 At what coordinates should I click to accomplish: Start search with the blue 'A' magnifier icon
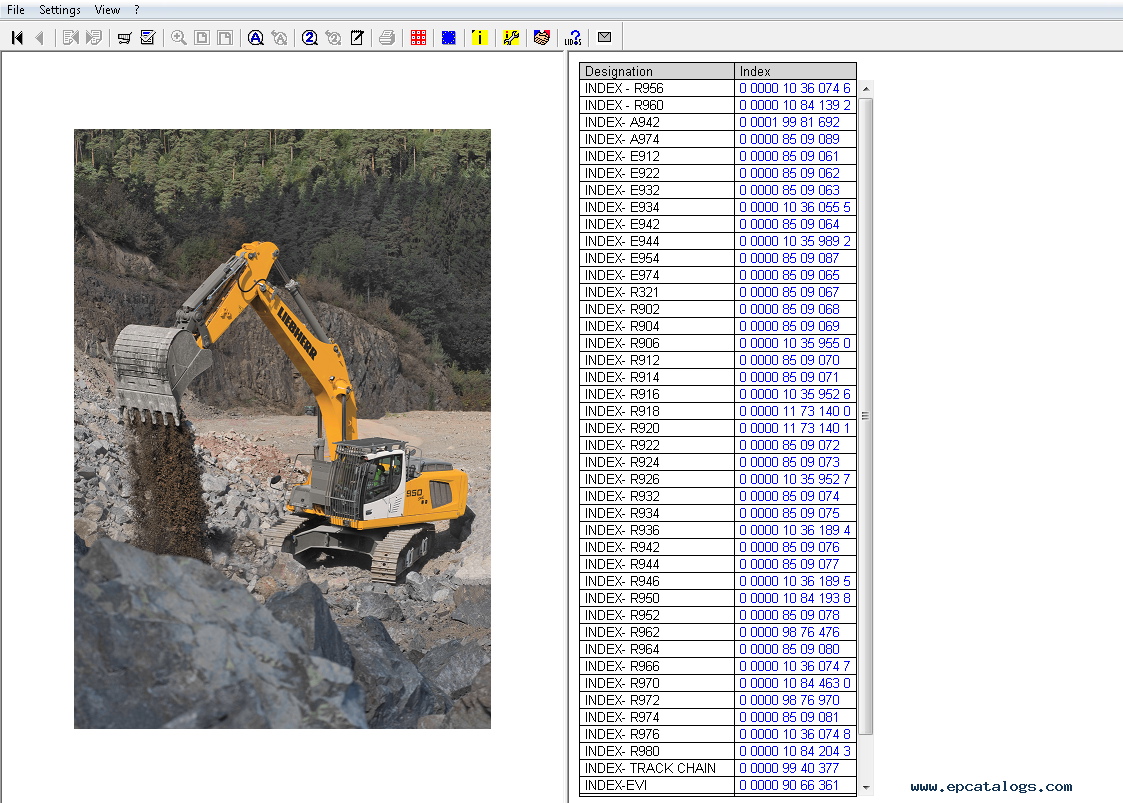(x=256, y=38)
